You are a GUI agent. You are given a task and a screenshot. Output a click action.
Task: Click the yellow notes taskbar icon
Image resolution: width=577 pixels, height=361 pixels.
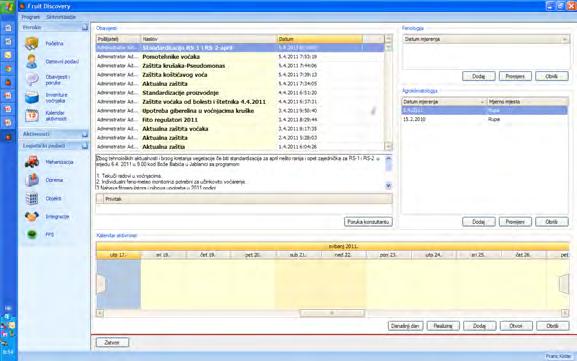(x=8, y=55)
